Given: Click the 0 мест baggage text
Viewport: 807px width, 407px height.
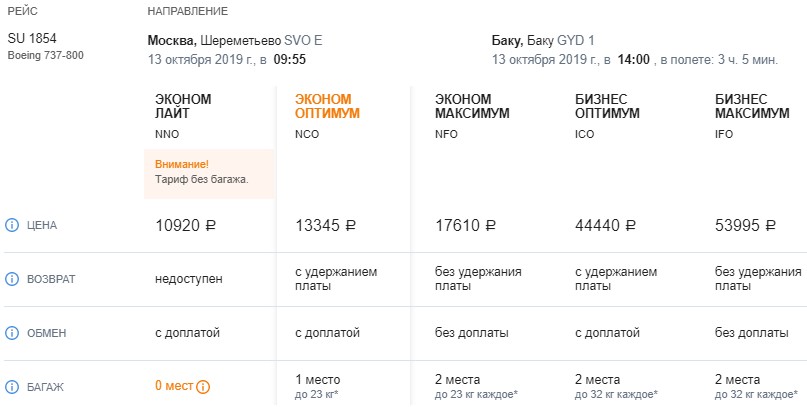Looking at the screenshot, I should pyautogui.click(x=173, y=386).
